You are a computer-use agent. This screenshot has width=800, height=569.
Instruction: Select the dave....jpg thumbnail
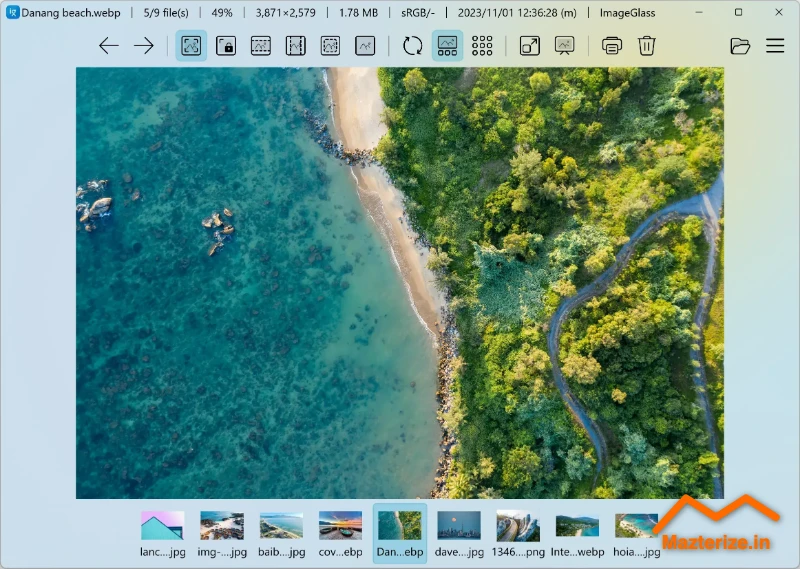pyautogui.click(x=459, y=534)
